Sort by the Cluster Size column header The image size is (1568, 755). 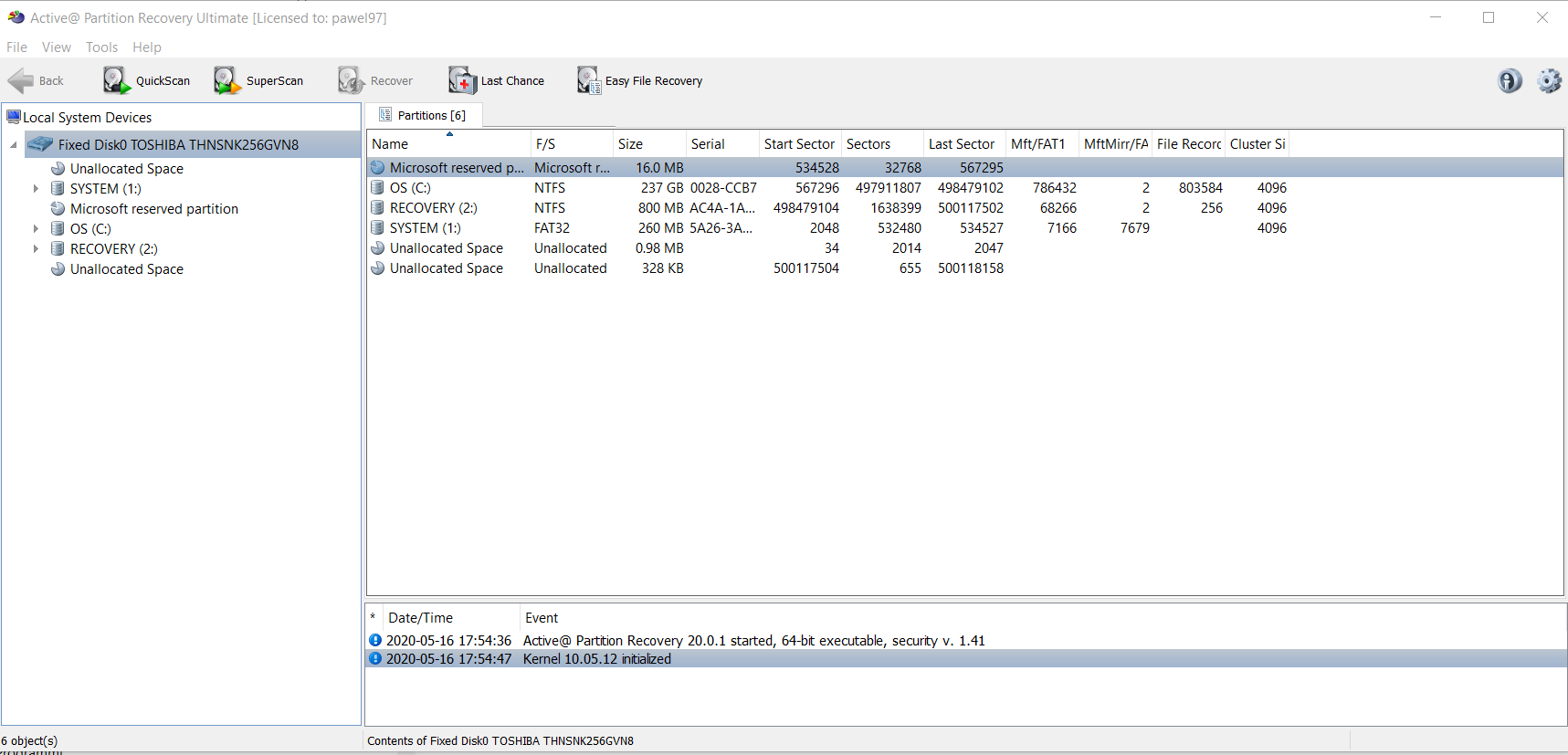click(x=1257, y=144)
